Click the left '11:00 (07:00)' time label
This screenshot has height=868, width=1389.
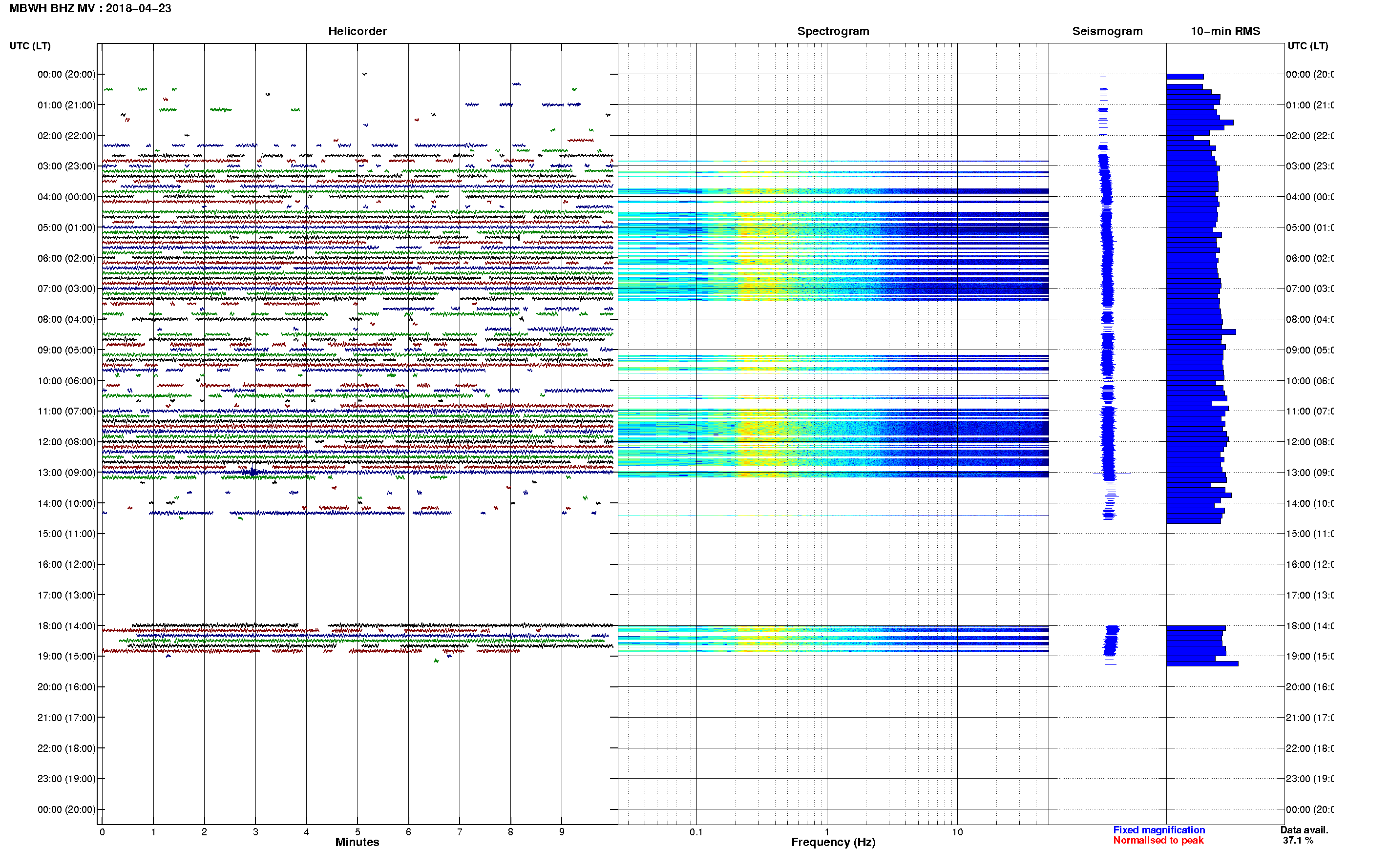click(66, 411)
